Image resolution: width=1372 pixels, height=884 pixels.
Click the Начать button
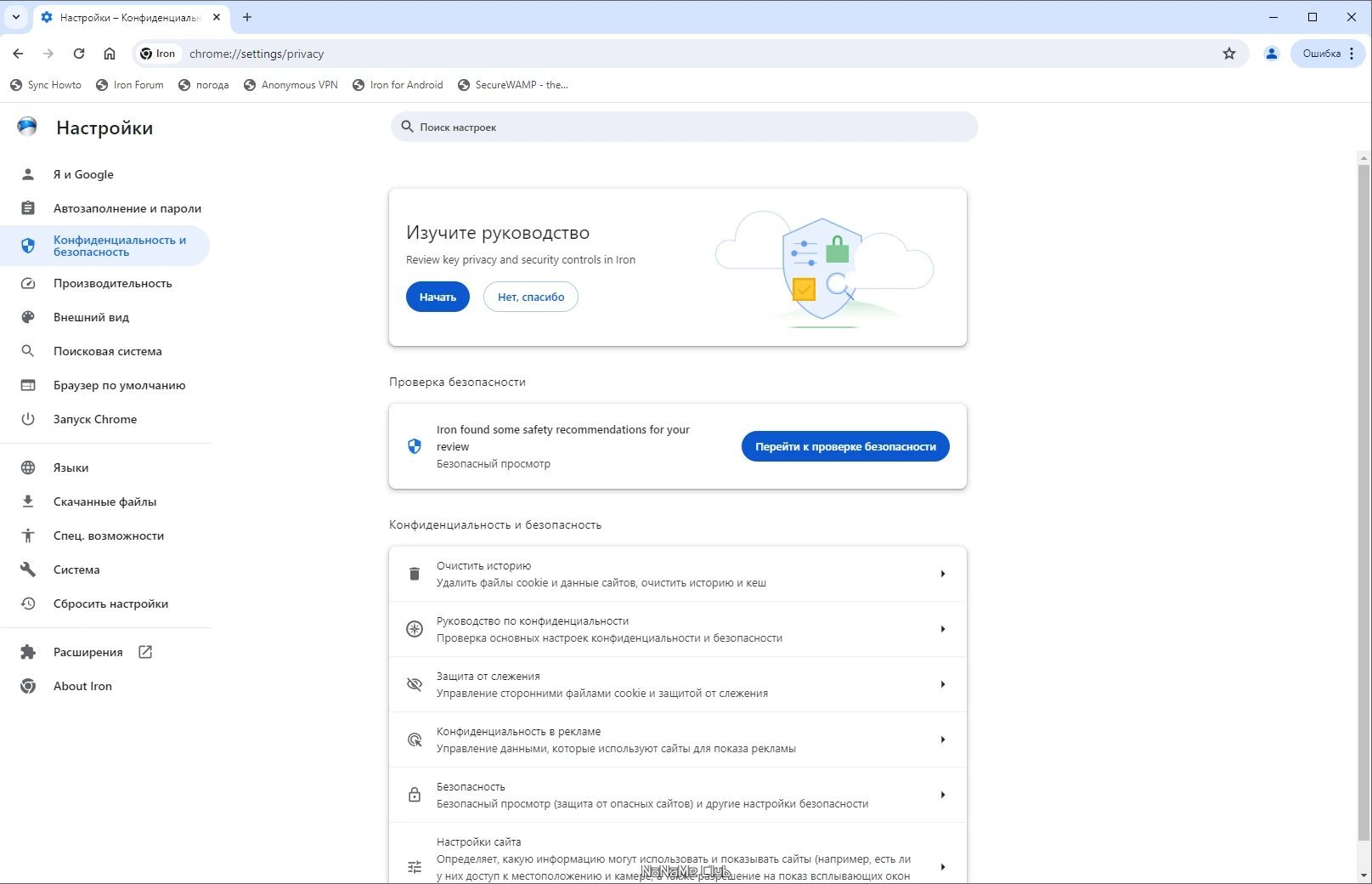coord(438,297)
